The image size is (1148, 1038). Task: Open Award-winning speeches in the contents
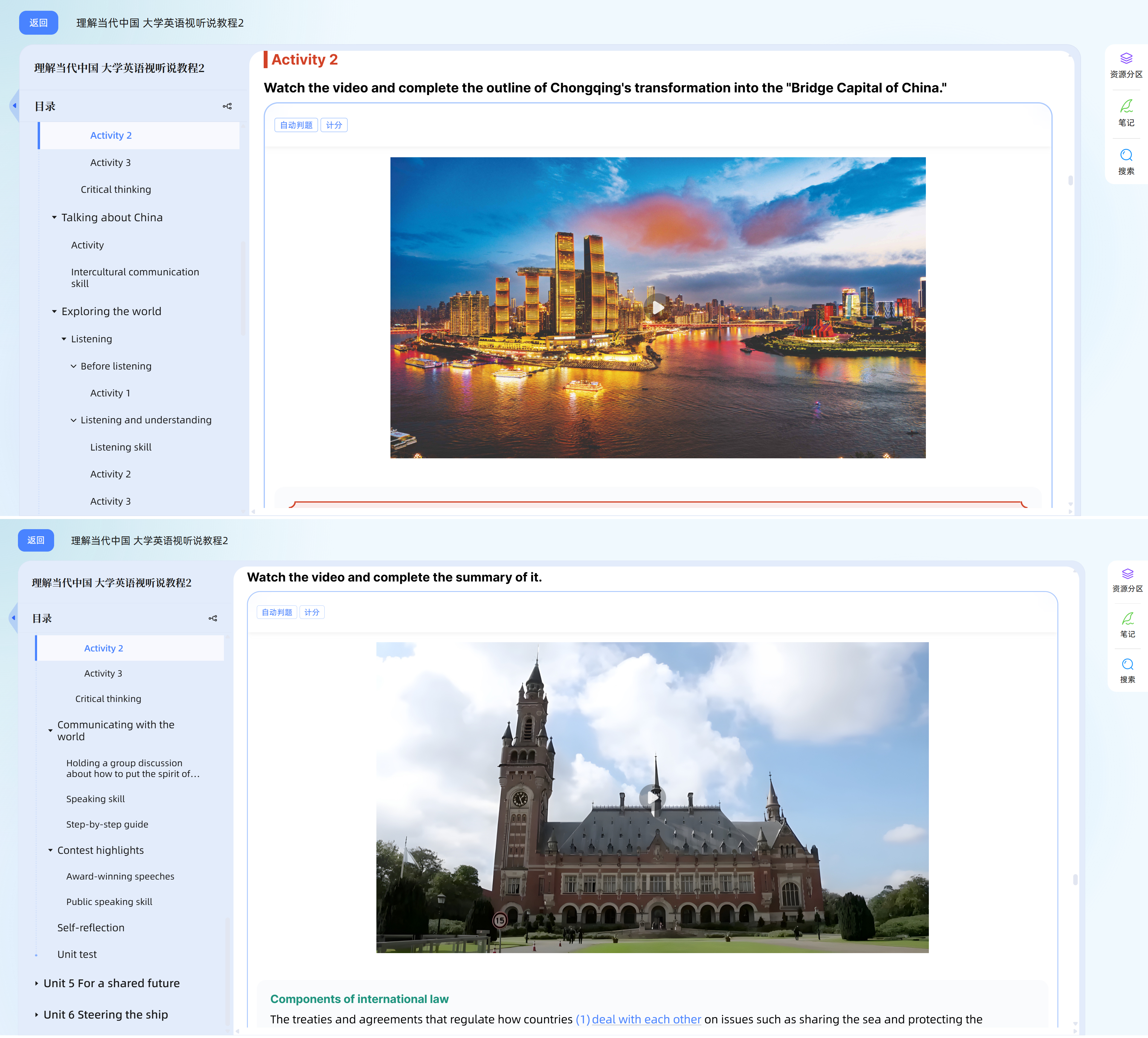point(120,876)
